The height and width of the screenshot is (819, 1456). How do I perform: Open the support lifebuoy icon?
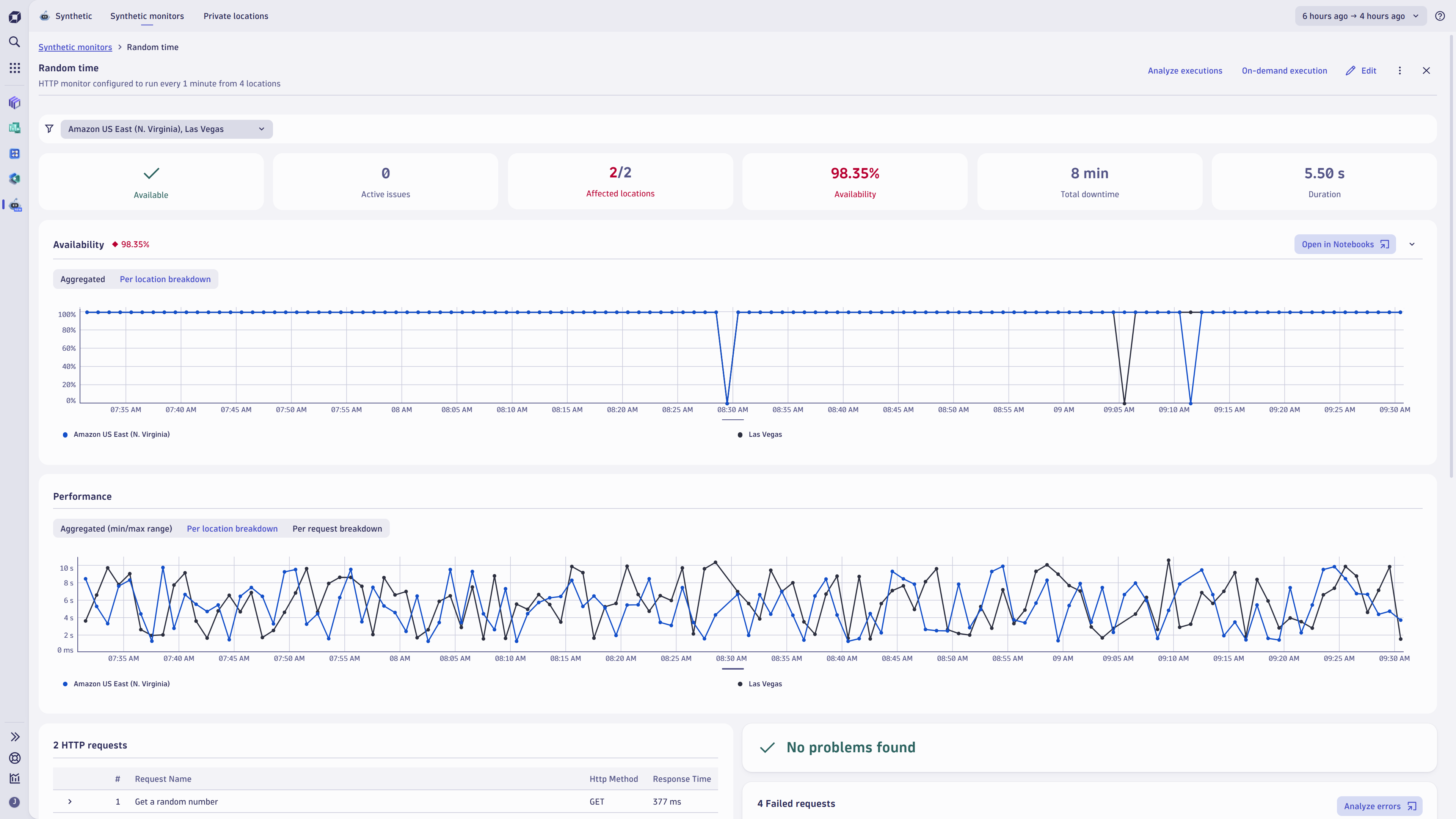pyautogui.click(x=15, y=758)
